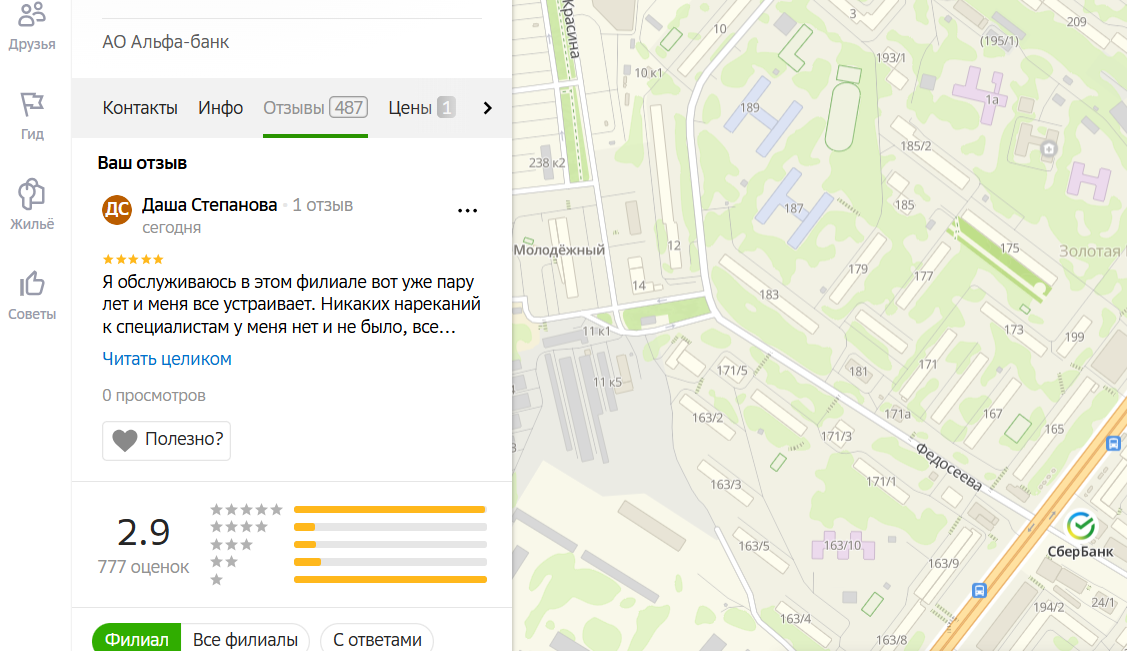Select the Все филиалы filter
The height and width of the screenshot is (651, 1127).
tap(245, 639)
